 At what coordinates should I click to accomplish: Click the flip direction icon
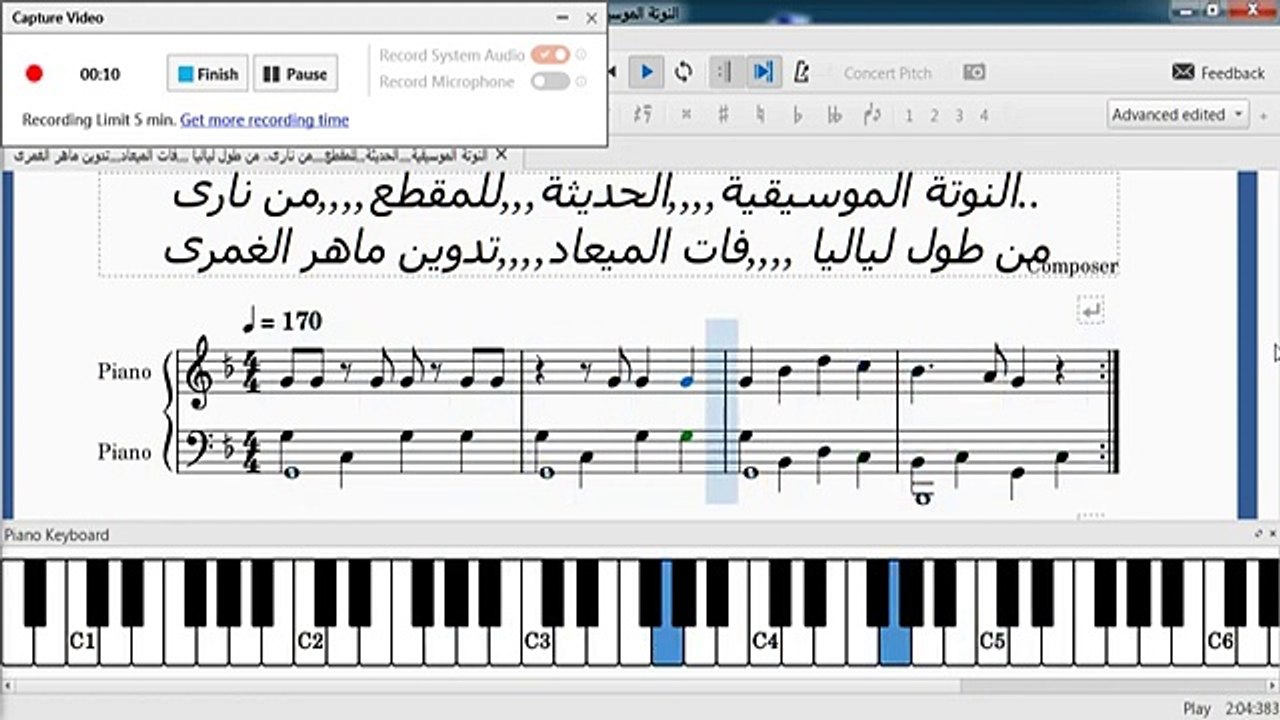point(872,115)
